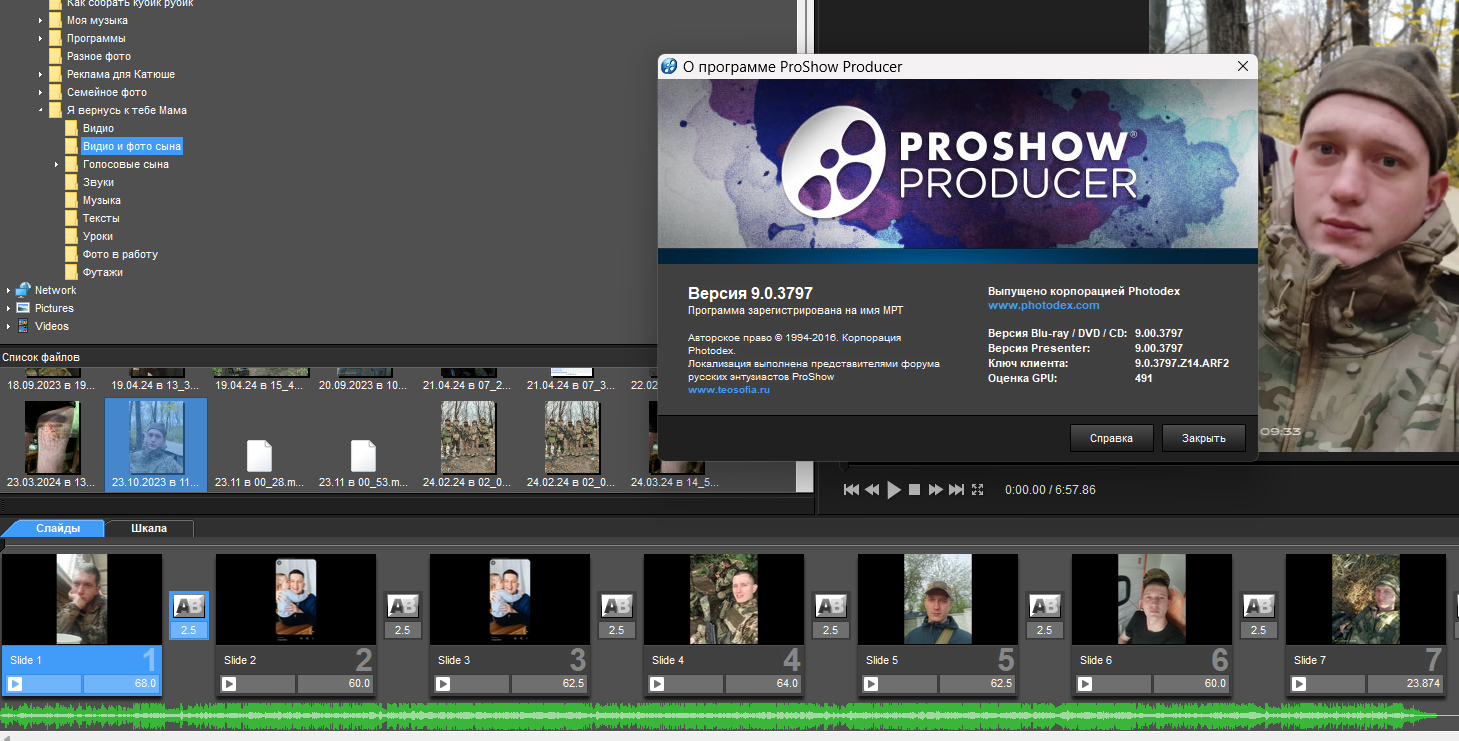Viewport: 1459px width, 741px height.
Task: Select the Уроки folder
Action: [x=98, y=236]
